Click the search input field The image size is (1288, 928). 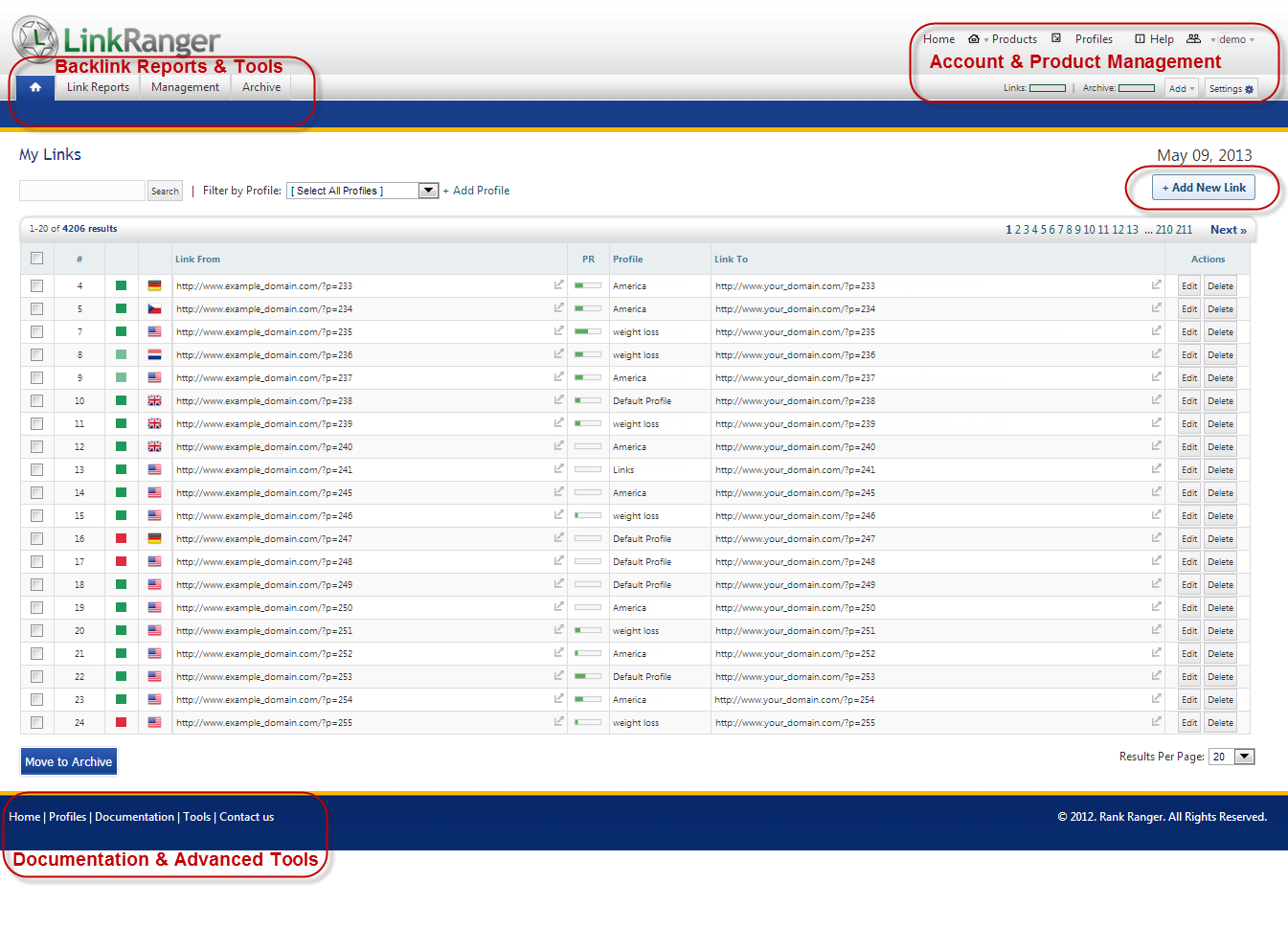point(82,191)
